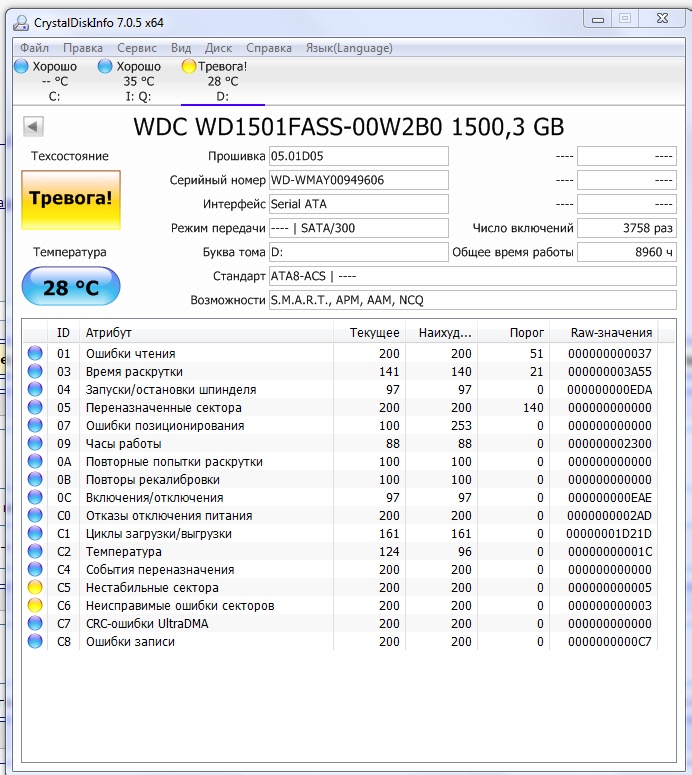Image resolution: width=692 pixels, height=775 pixels.
Task: Click the serial number field WD-WMAY00949606
Action: click(x=359, y=180)
